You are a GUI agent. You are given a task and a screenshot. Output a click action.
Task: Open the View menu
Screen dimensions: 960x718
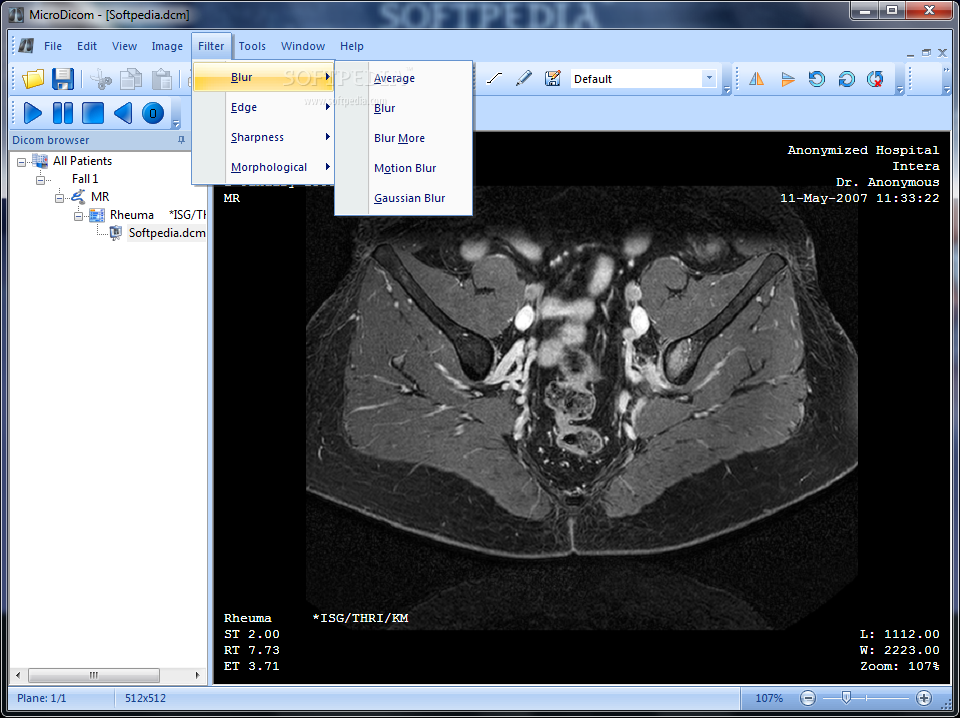[x=124, y=46]
